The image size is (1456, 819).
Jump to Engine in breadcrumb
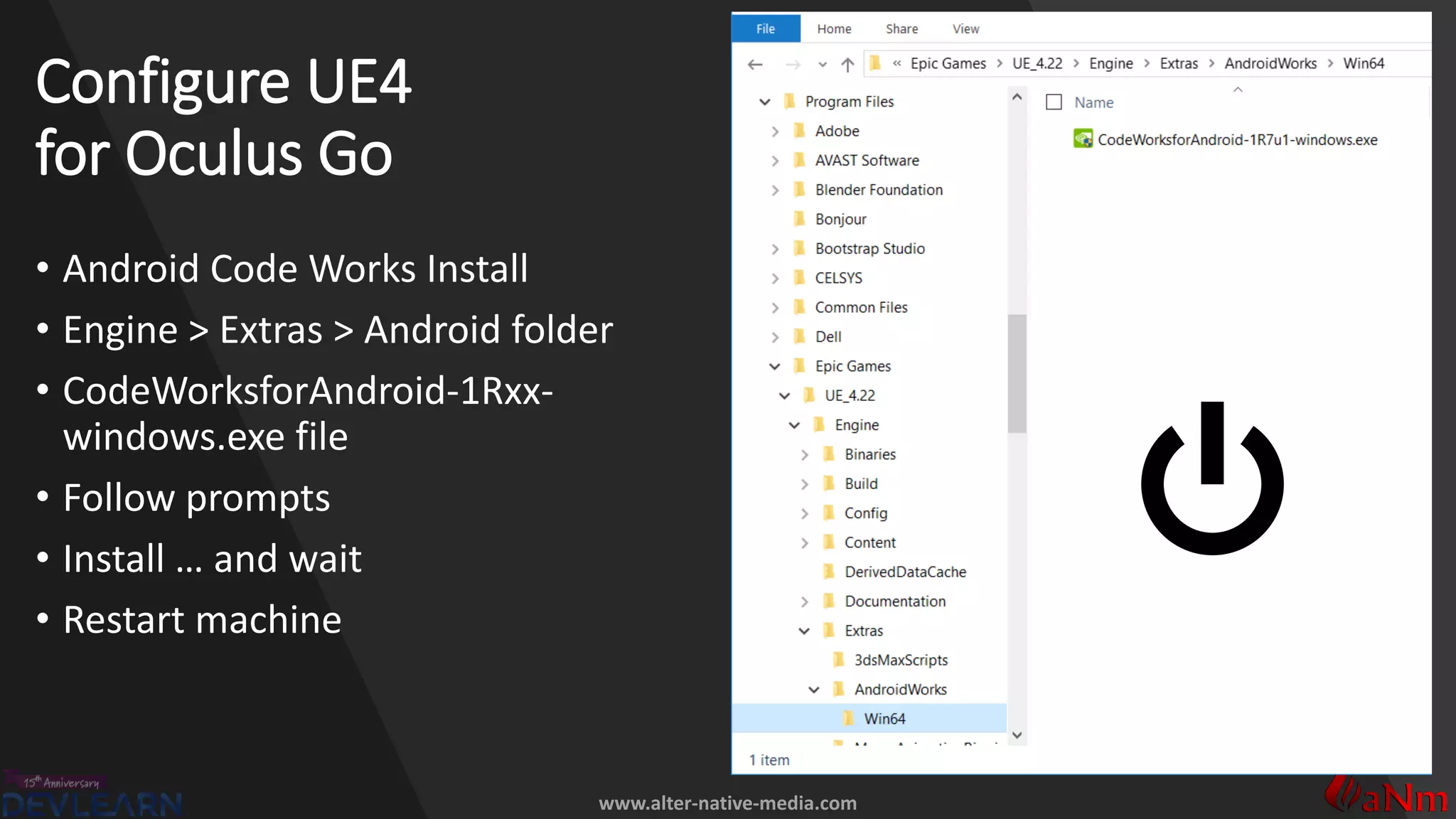pos(1111,63)
